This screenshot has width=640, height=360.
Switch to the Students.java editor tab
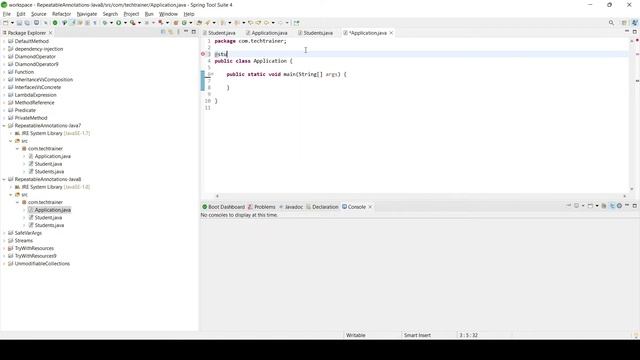(x=318, y=33)
